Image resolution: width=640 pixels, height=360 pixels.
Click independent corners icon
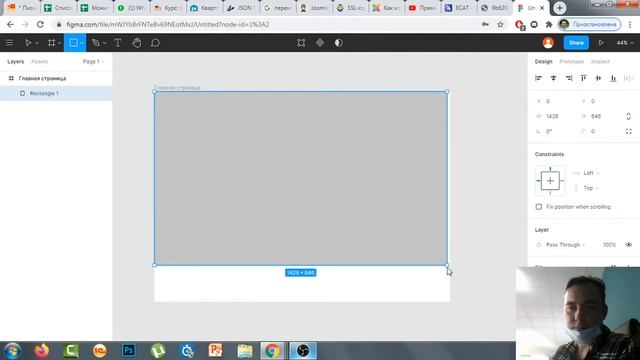pos(629,131)
